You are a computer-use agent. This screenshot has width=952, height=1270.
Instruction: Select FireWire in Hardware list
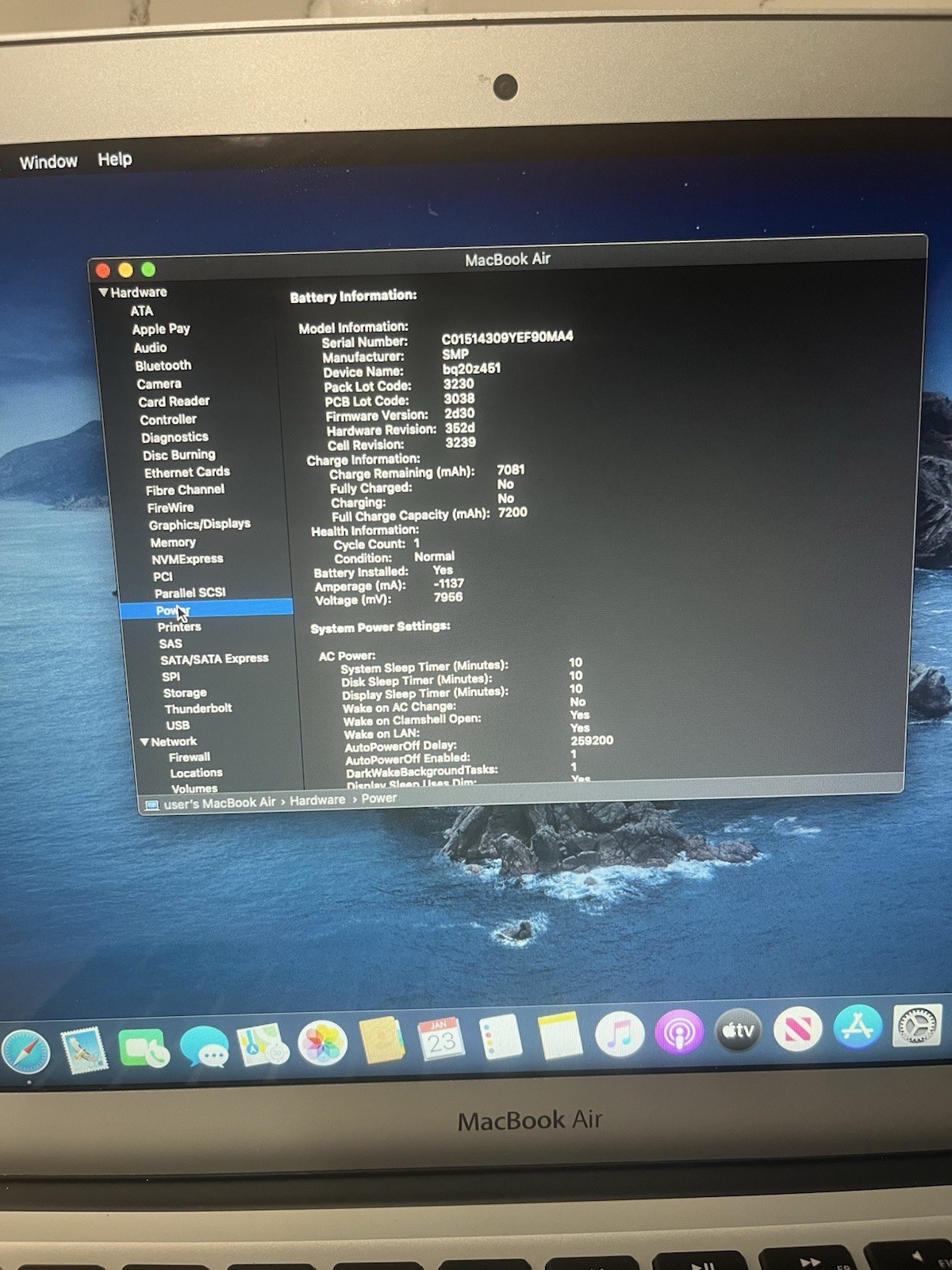tap(171, 507)
